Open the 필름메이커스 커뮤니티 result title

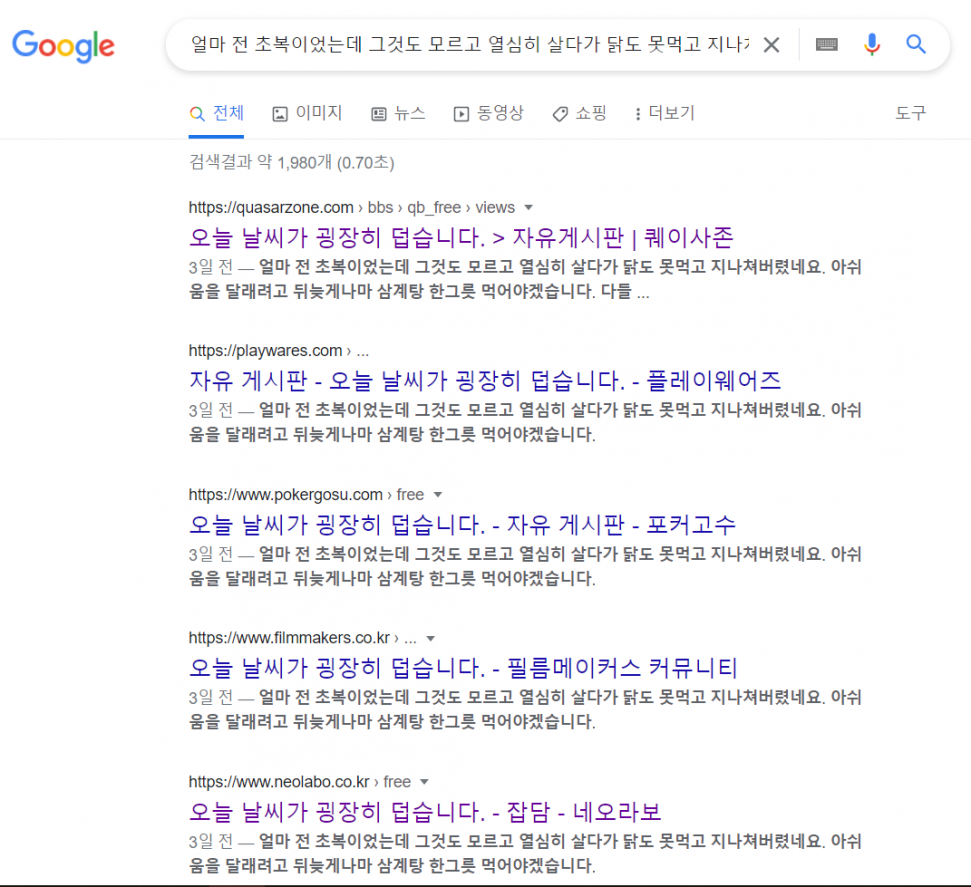click(x=463, y=668)
